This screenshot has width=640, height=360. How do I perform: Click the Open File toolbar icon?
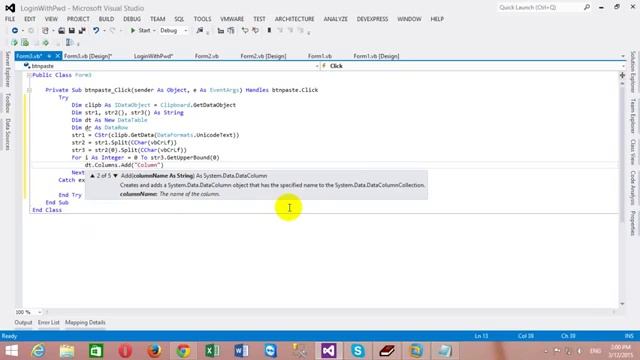61,31
